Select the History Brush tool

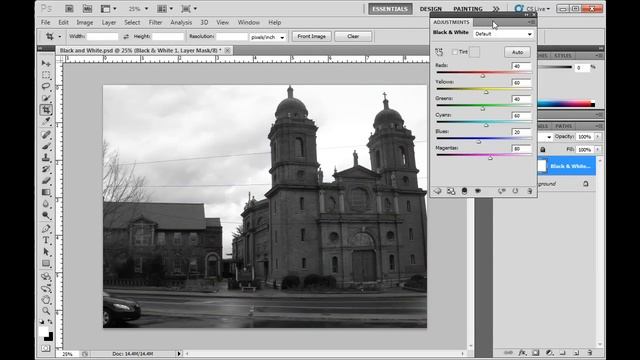point(46,169)
